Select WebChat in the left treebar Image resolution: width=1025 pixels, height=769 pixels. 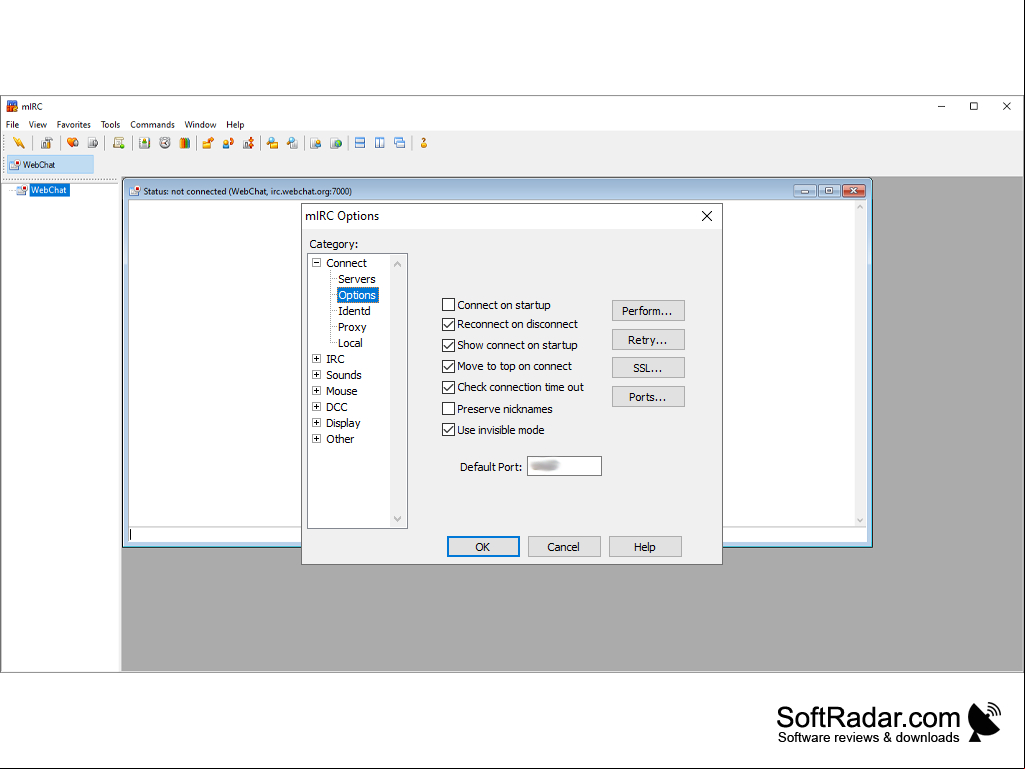[x=49, y=190]
